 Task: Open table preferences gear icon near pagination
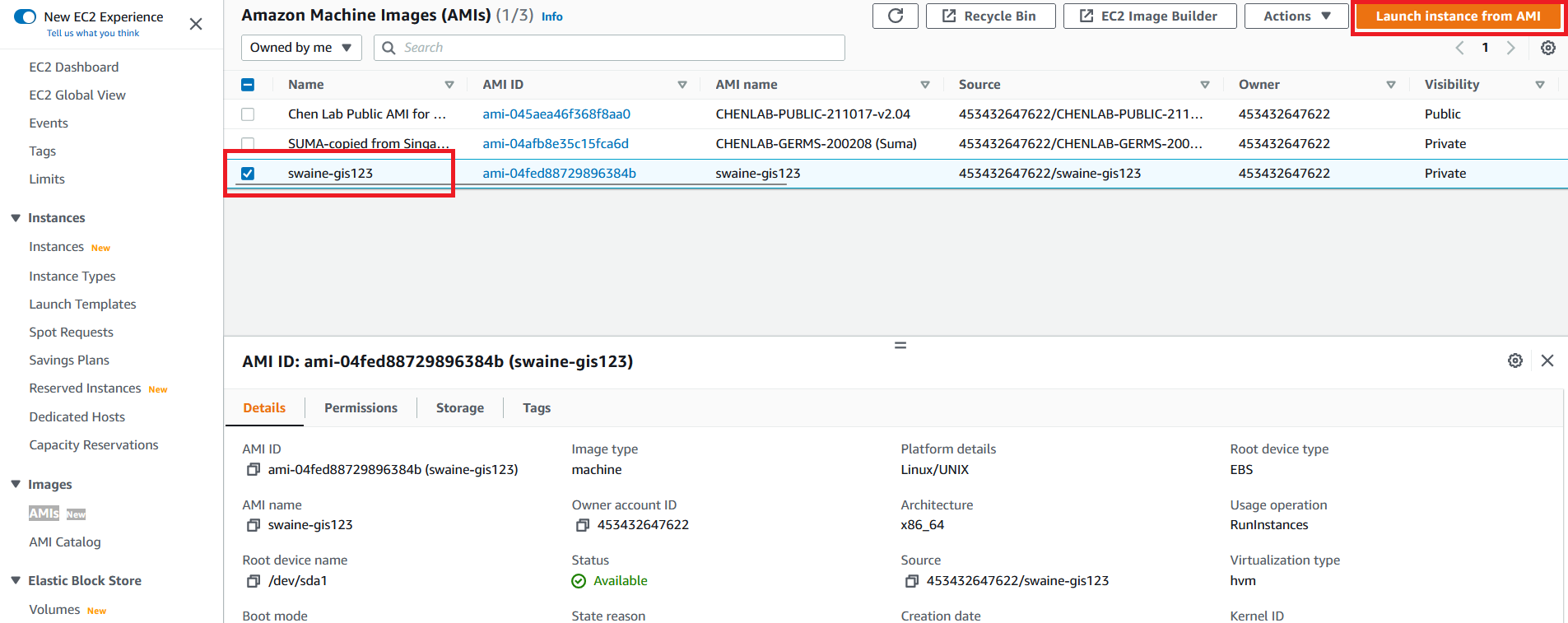(x=1548, y=48)
